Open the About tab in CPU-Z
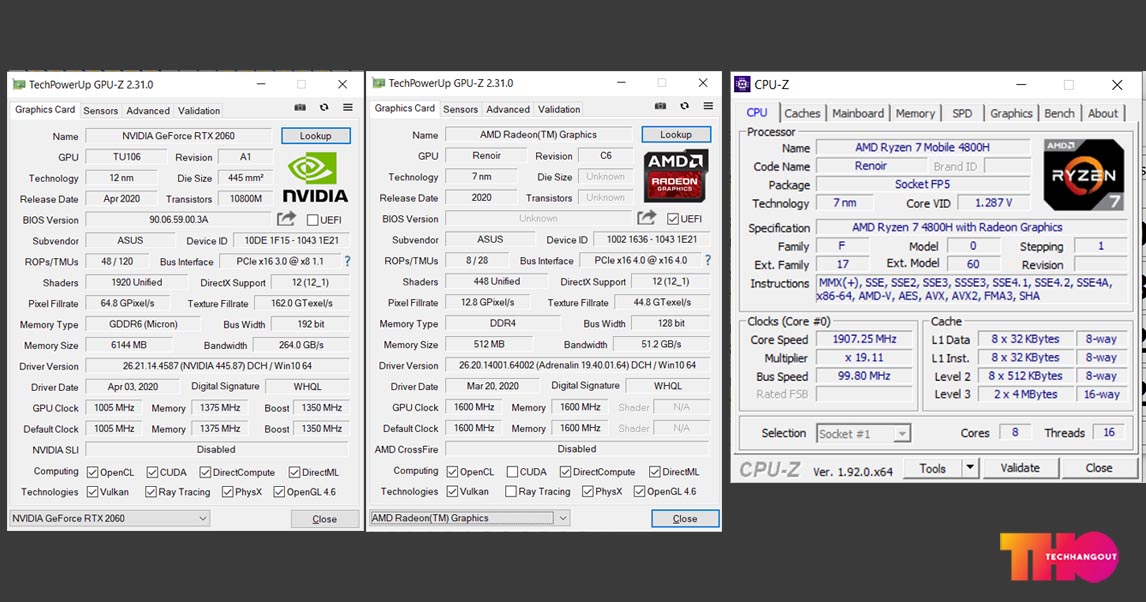Image resolution: width=1146 pixels, height=602 pixels. point(1102,113)
